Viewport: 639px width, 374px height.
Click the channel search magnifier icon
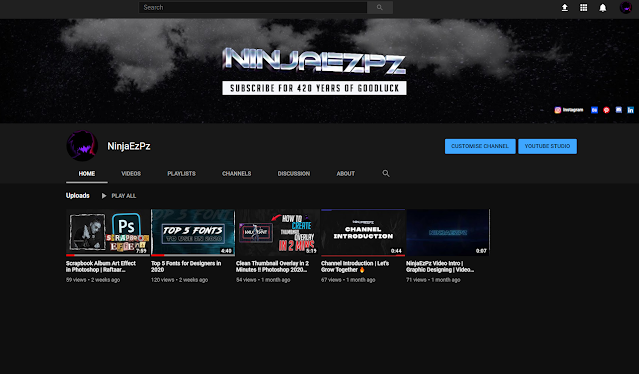click(x=386, y=174)
